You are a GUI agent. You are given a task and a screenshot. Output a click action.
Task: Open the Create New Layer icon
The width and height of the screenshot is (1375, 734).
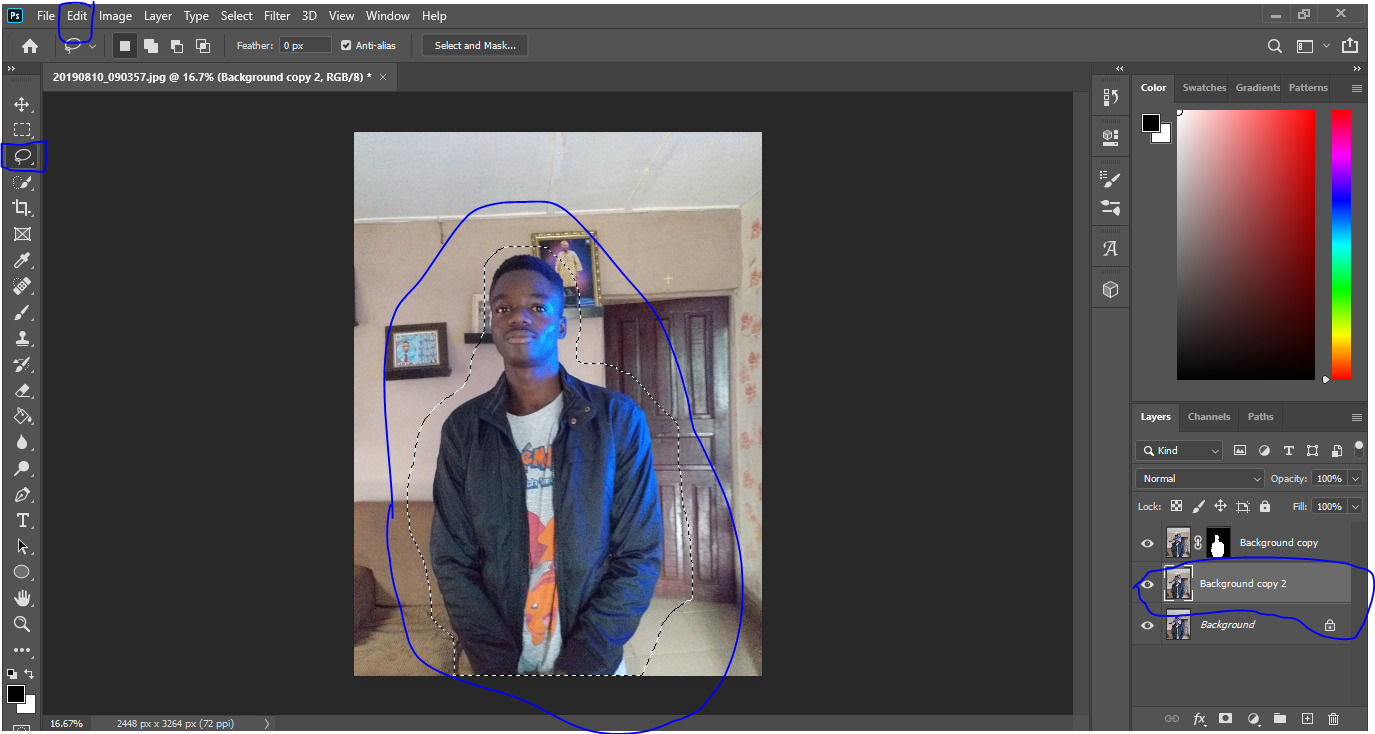tap(1306, 718)
